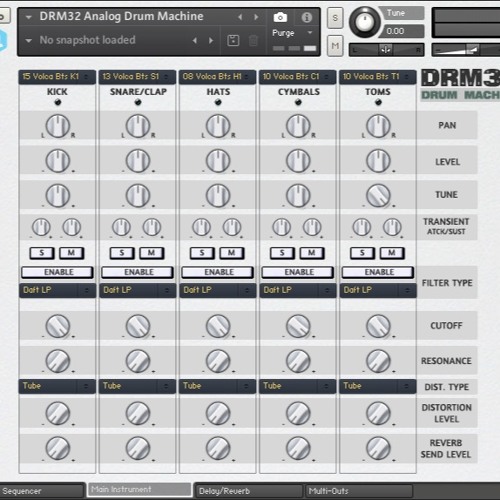Viewport: 500px width, 500px height.
Task: Click the Kick CUTOFF knob
Action: 58,326
